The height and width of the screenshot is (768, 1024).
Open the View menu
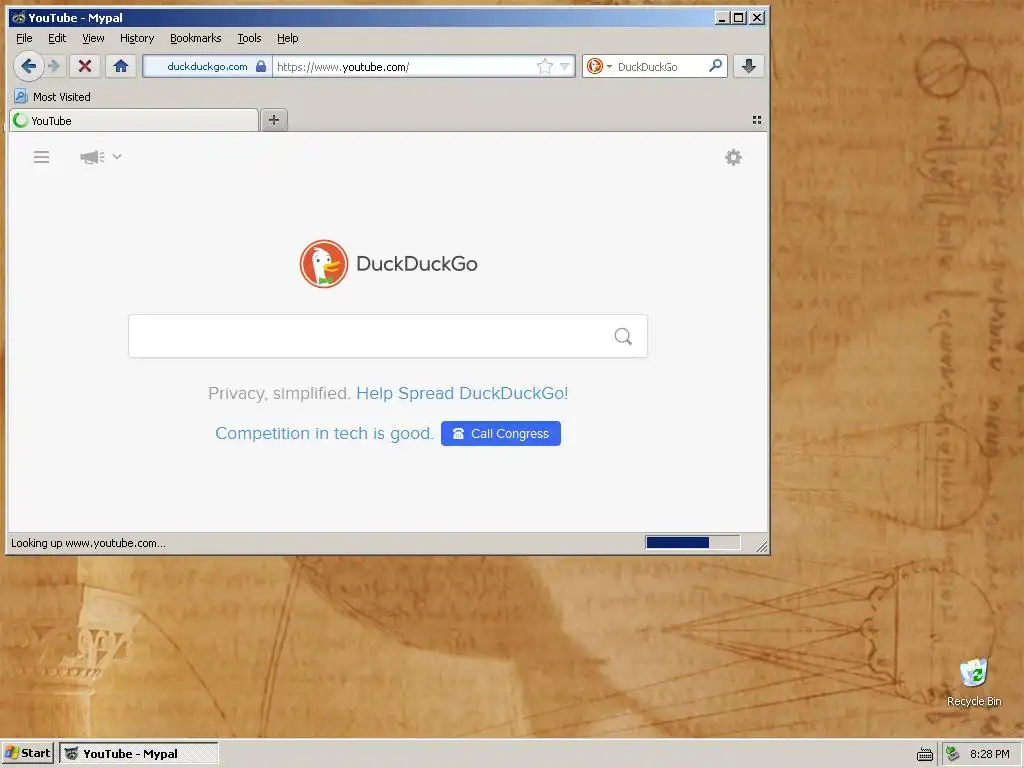93,39
